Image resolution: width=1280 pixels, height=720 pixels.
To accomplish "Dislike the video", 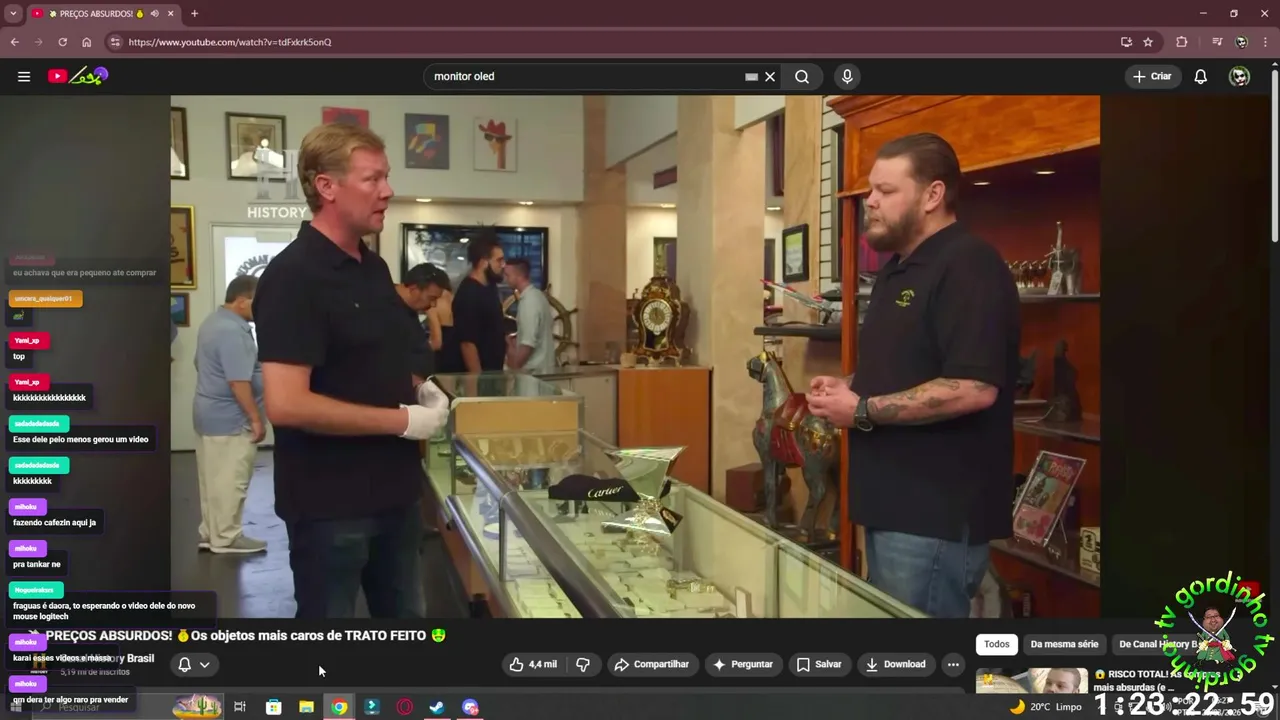I will 583,664.
